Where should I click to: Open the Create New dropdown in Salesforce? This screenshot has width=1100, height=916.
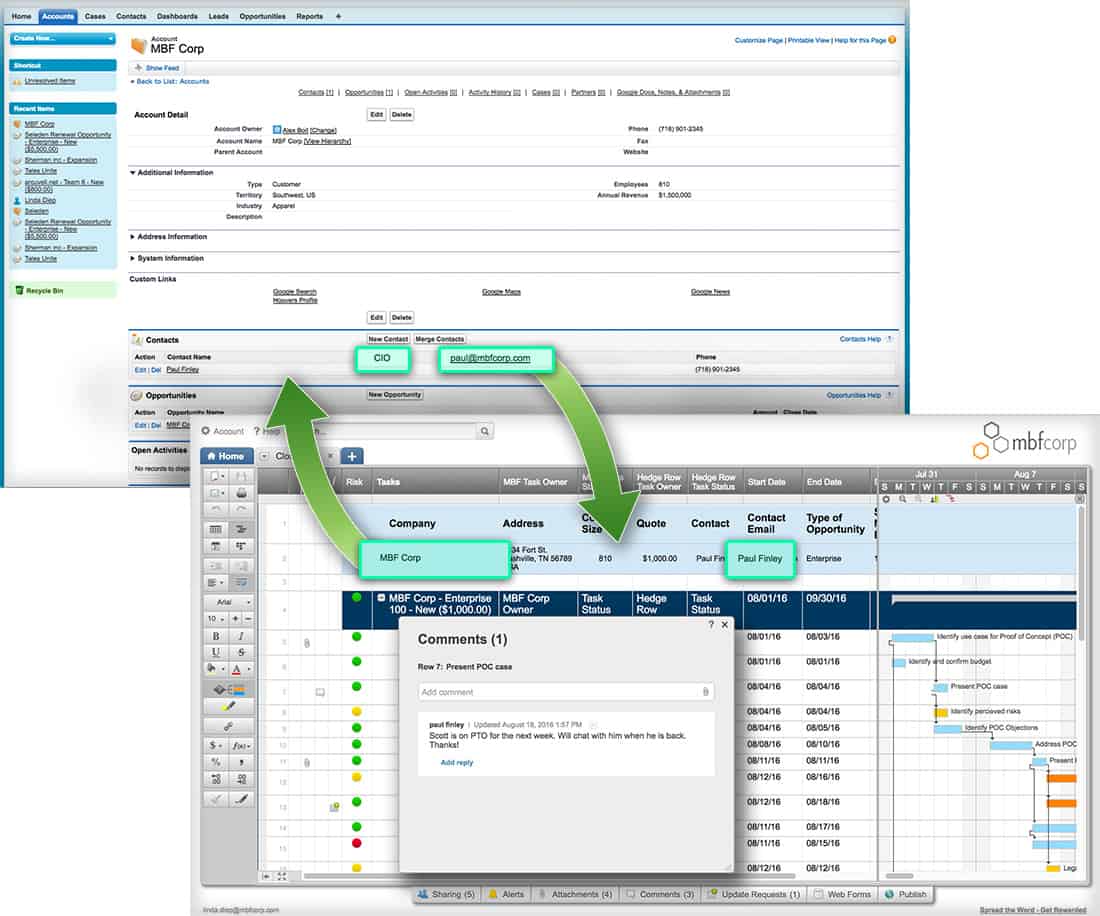pos(62,39)
